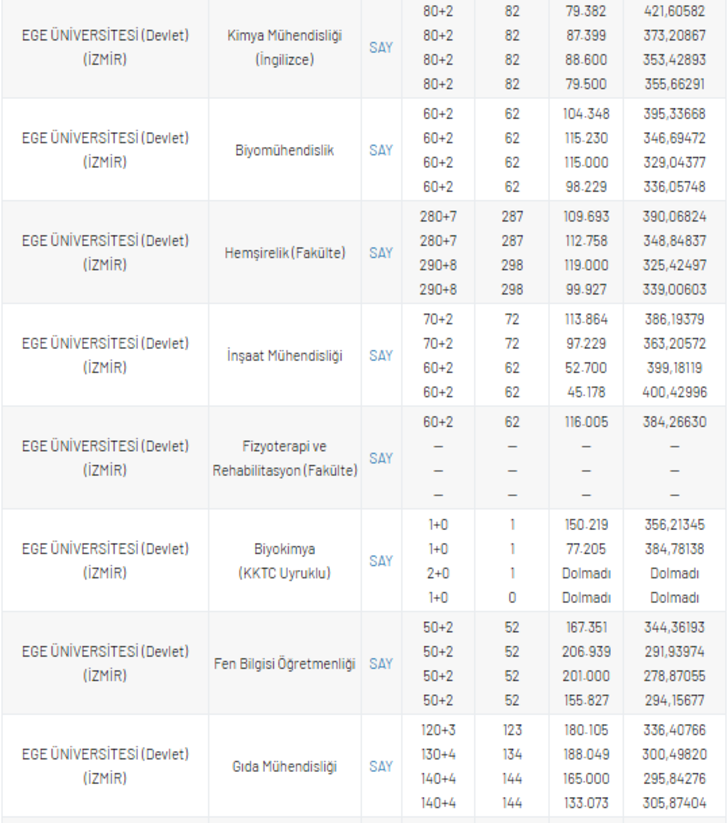Click the Biyokimya (KKTC Uyruklu) program cell
The height and width of the screenshot is (823, 728).
(x=285, y=561)
